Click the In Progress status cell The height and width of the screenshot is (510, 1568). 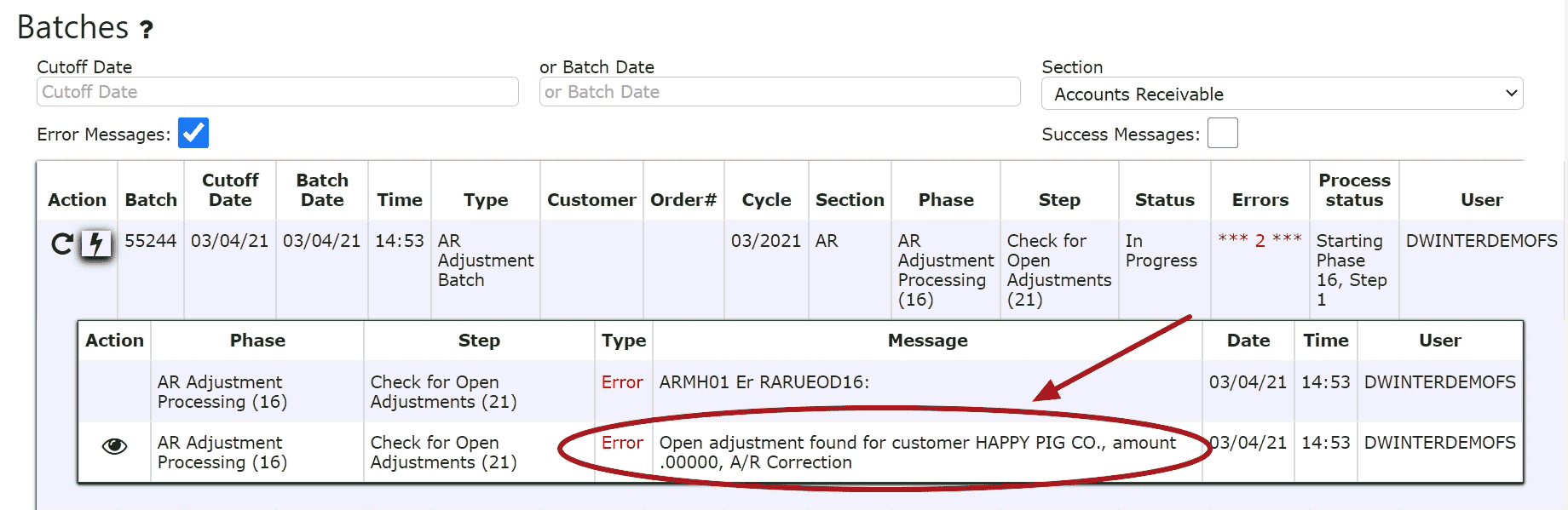[x=1161, y=250]
